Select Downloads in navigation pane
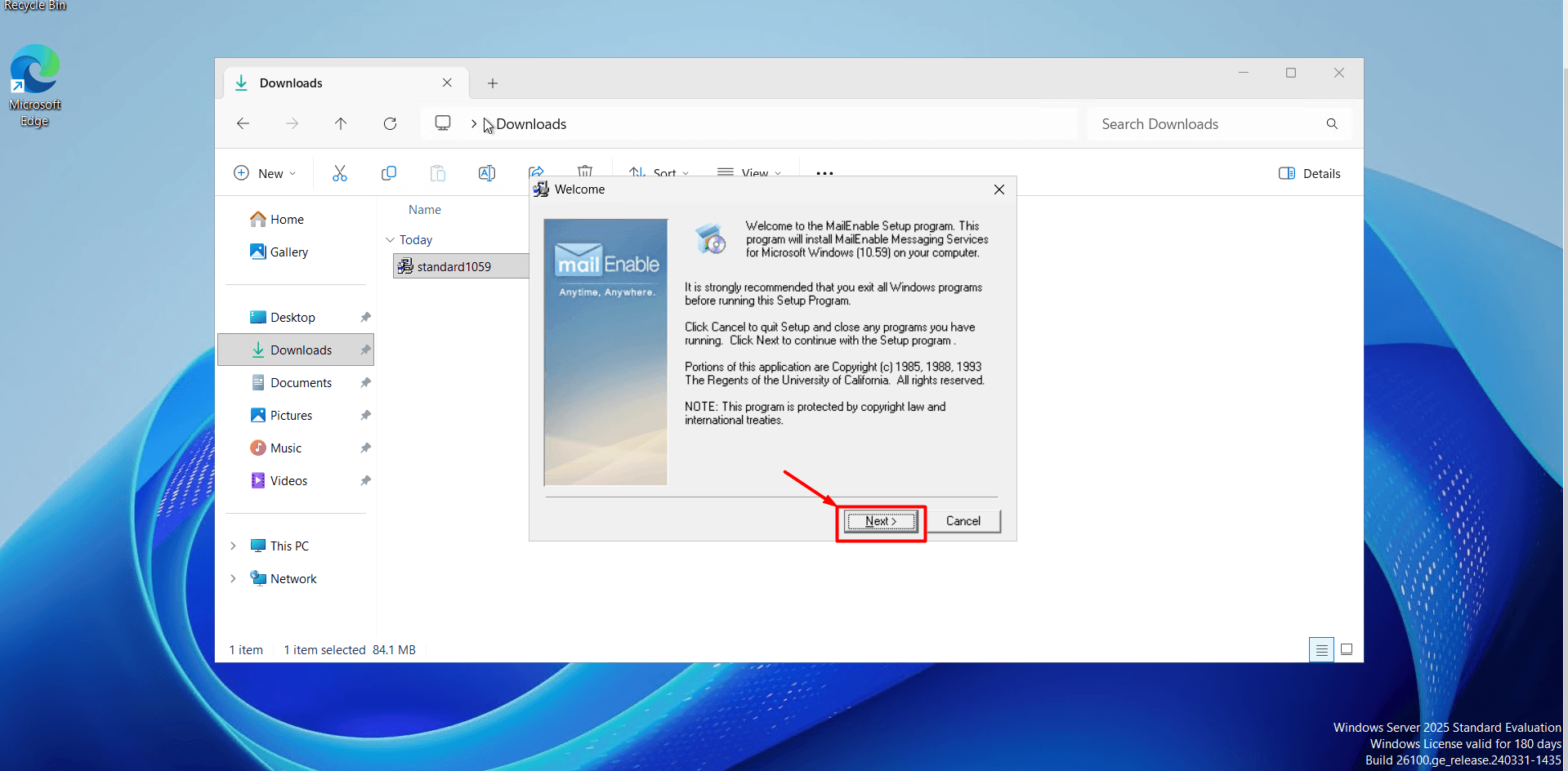 [x=296, y=350]
